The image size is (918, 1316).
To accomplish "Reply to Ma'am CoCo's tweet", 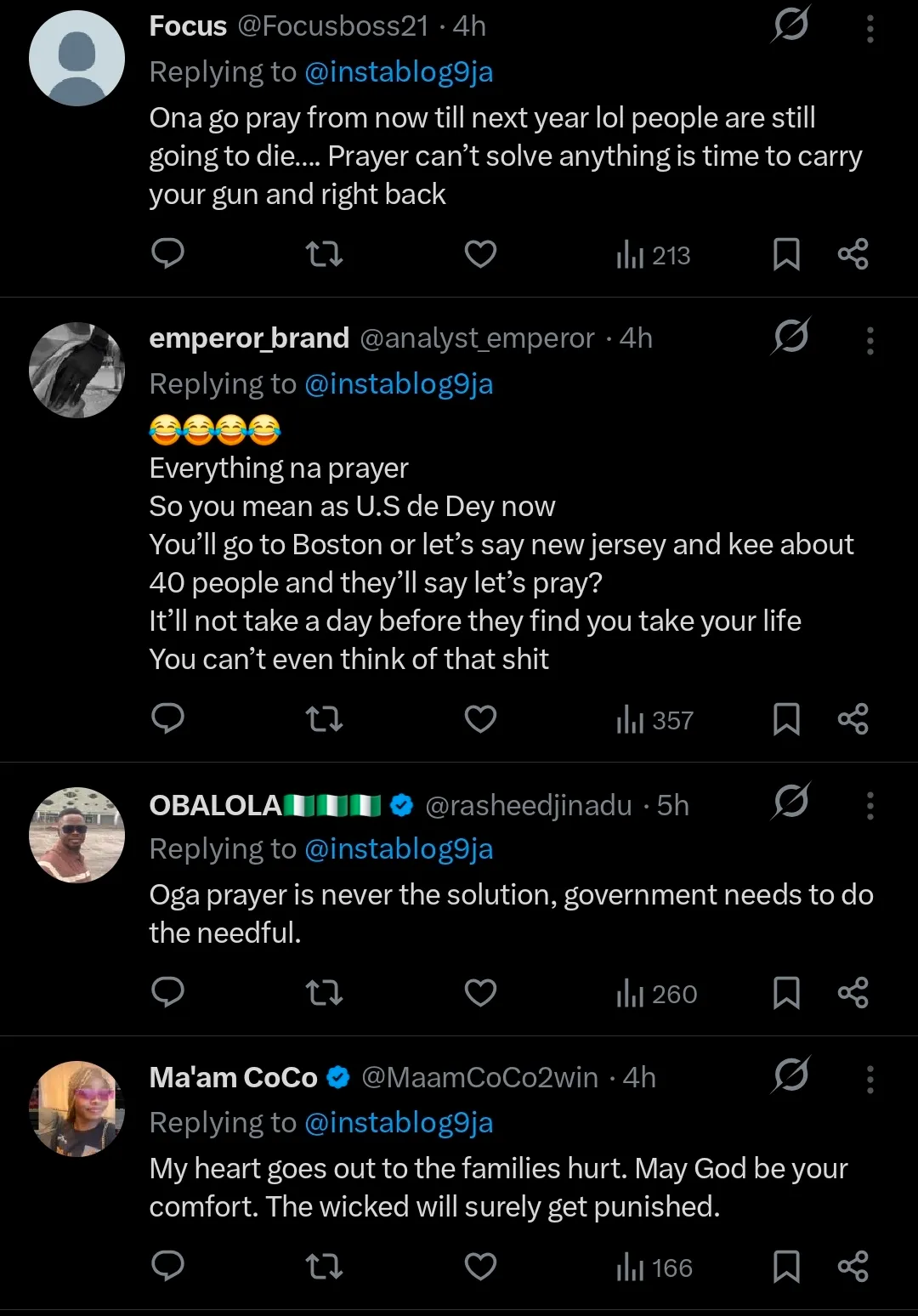I will coord(167,1266).
